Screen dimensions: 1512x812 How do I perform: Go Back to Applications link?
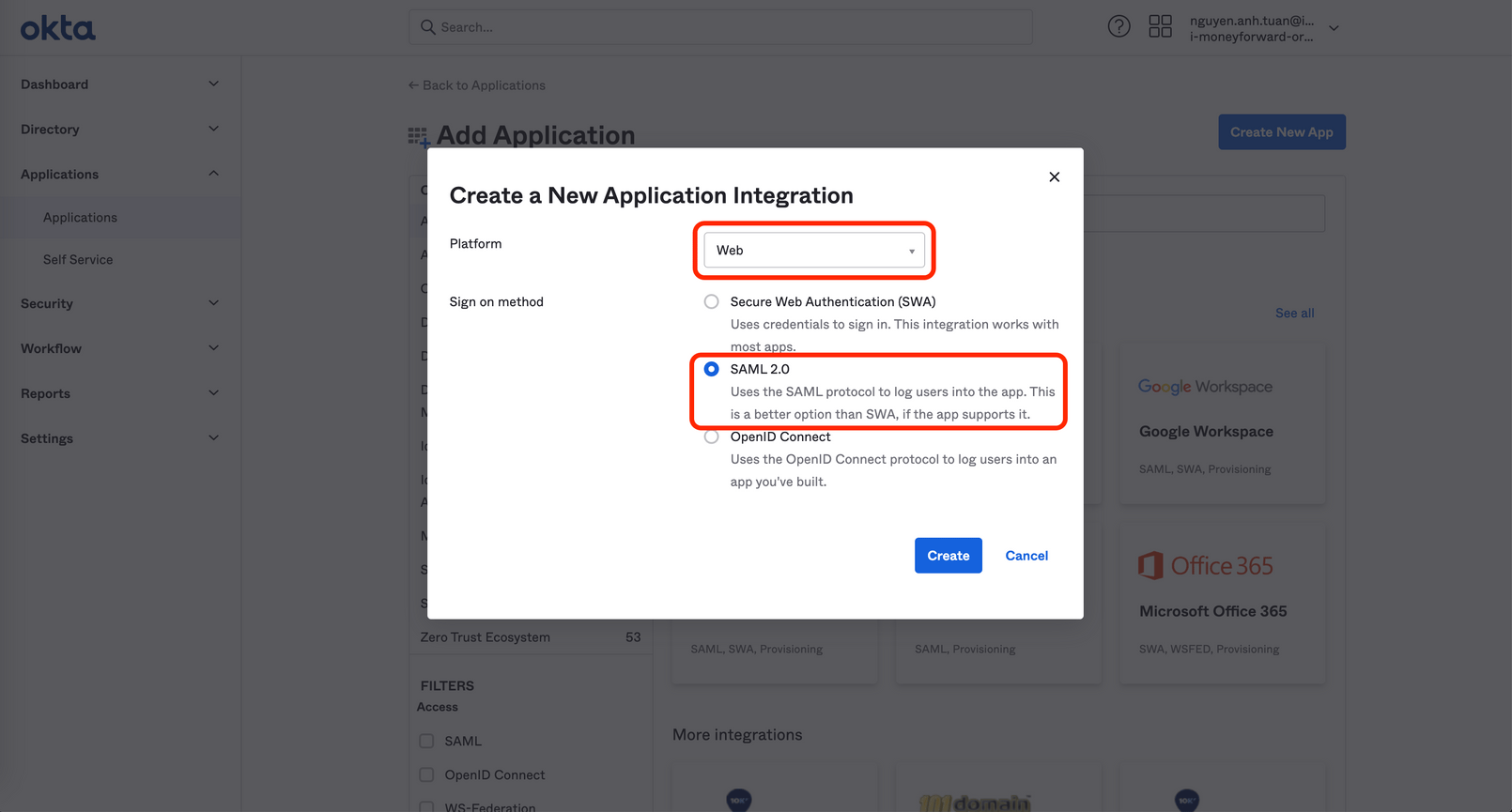click(x=476, y=85)
